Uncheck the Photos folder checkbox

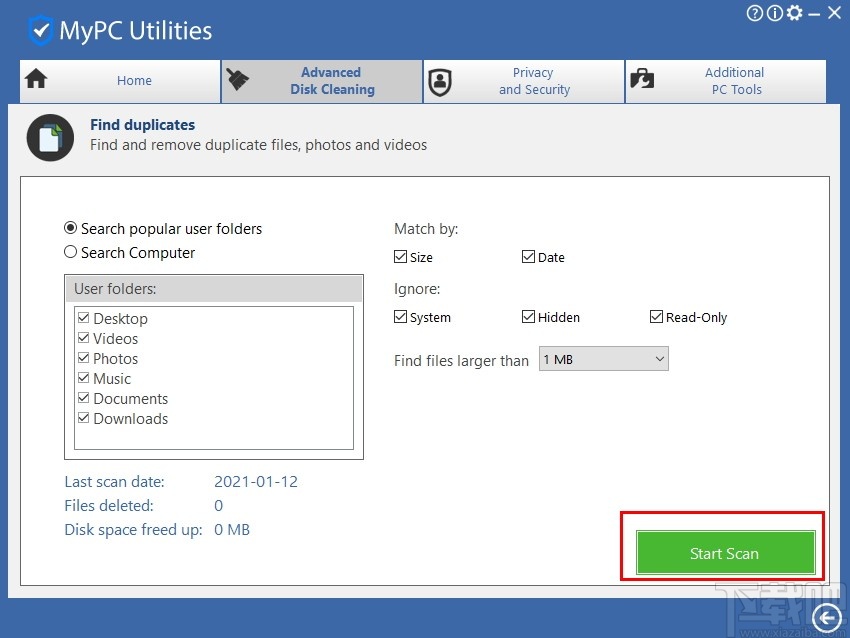click(84, 358)
